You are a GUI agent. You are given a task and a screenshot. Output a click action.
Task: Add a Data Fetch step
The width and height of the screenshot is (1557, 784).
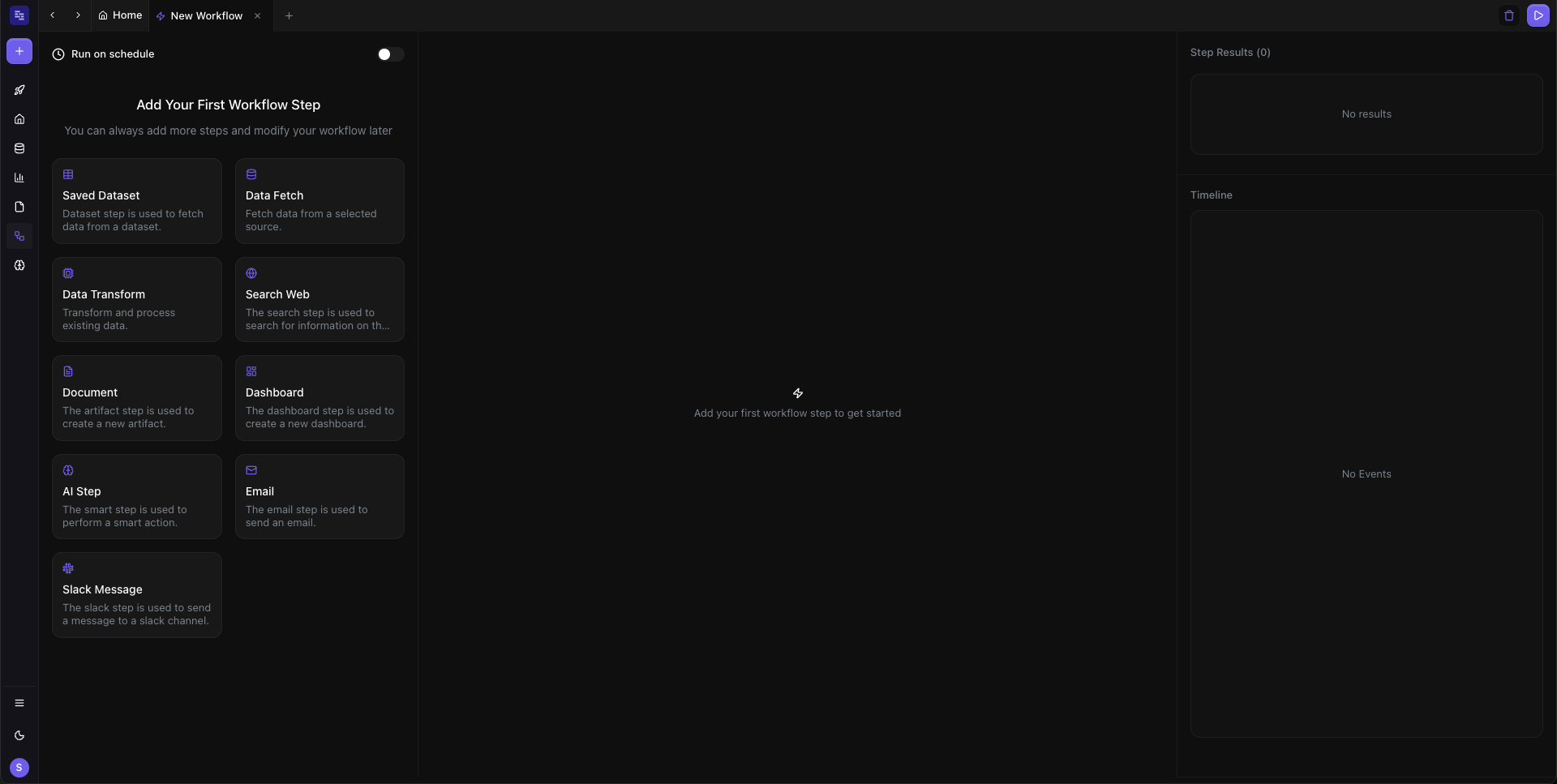320,201
